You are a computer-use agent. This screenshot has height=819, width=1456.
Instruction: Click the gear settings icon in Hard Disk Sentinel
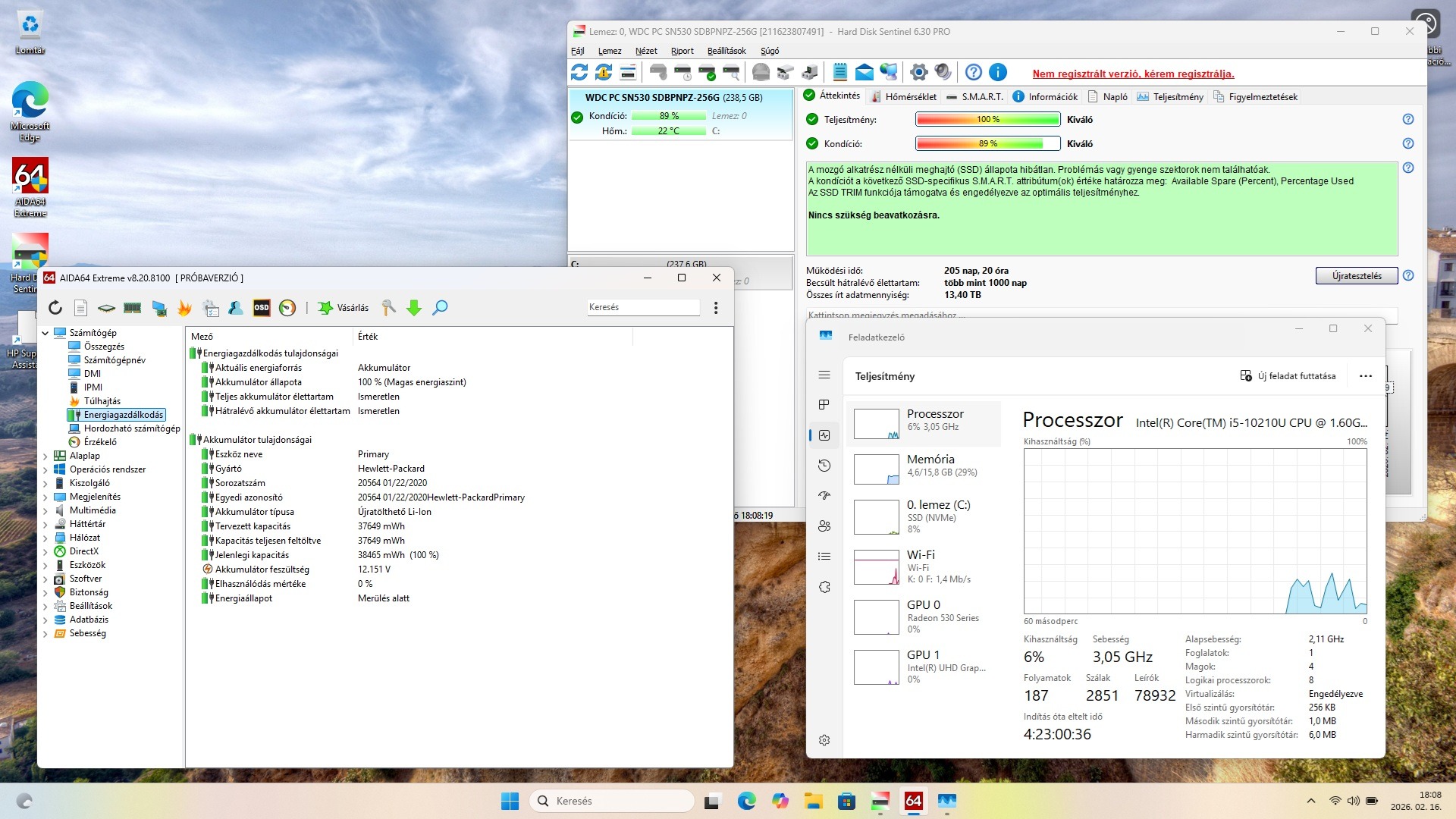click(918, 73)
